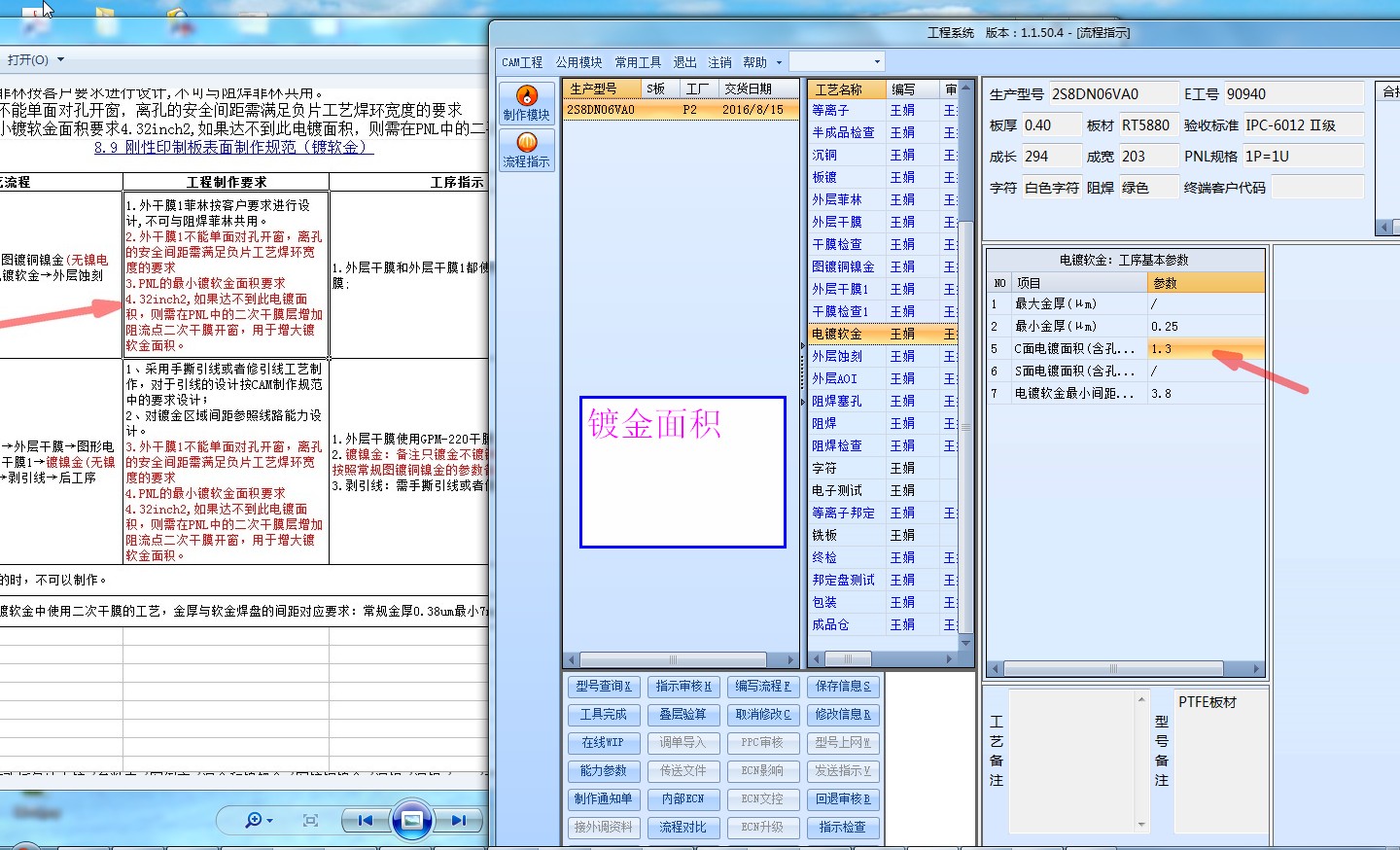
Task: Click actual size icon in photo viewer
Action: coord(310,820)
